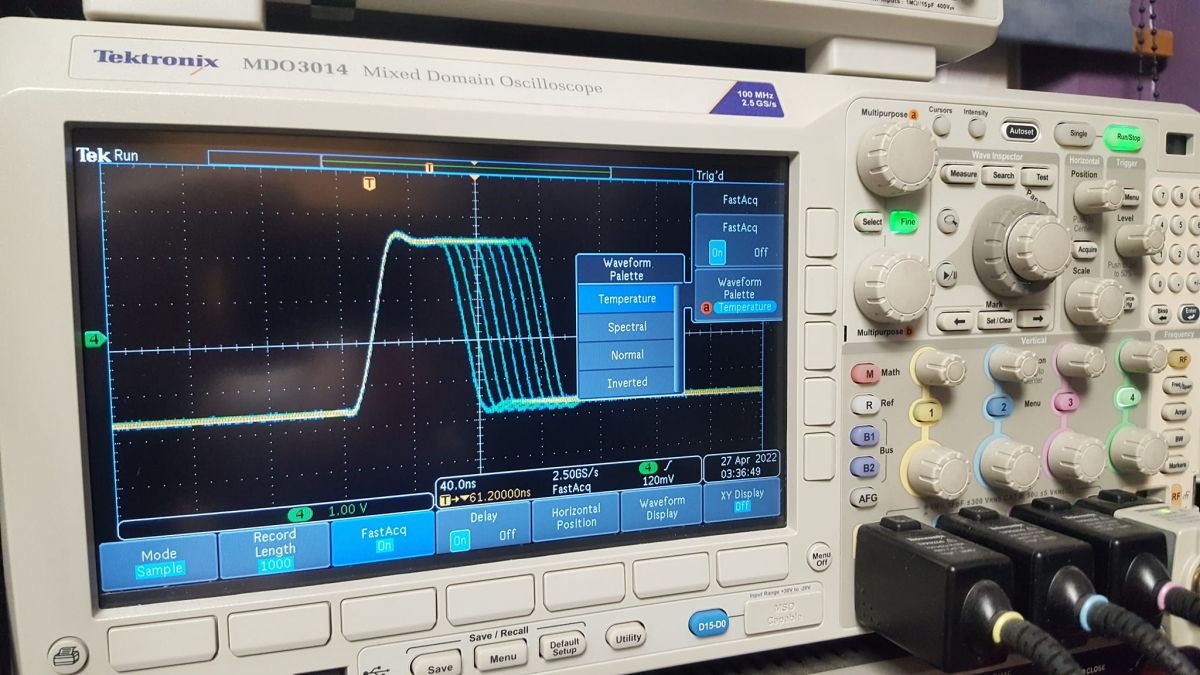The height and width of the screenshot is (675, 1200).
Task: Toggle the lit Fine button
Action: pos(904,222)
